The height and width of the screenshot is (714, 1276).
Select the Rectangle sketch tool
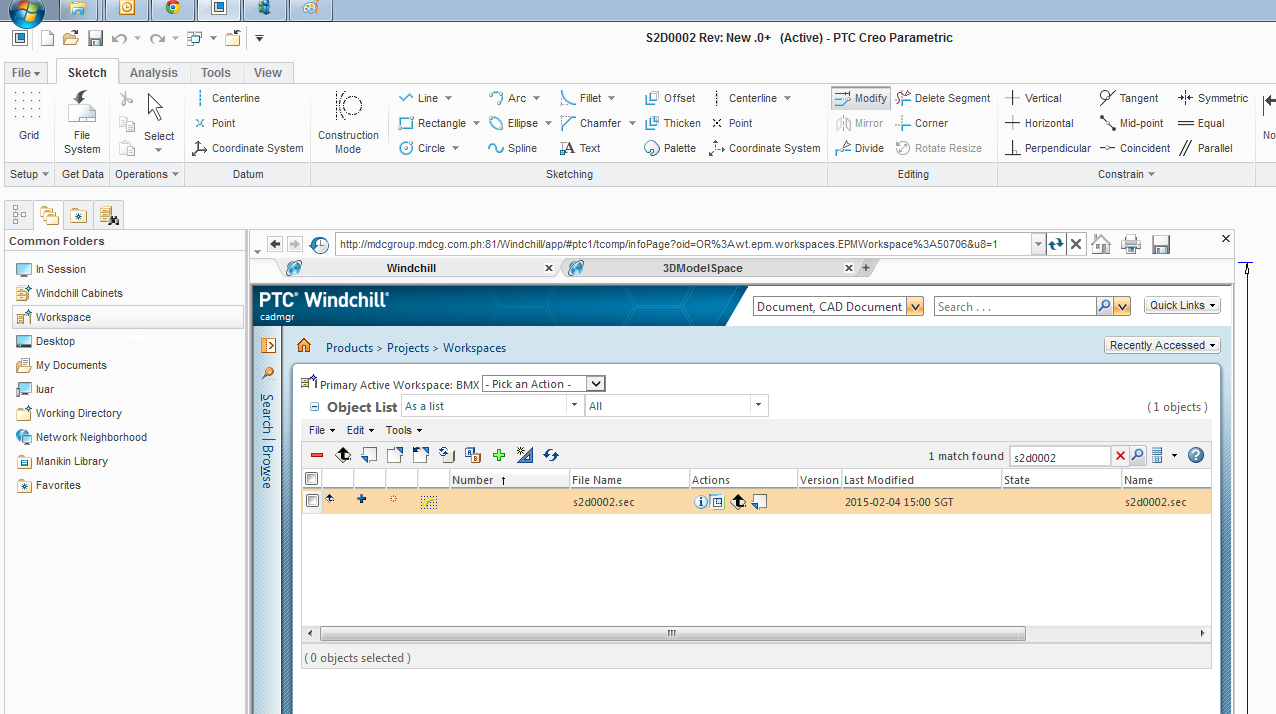pyautogui.click(x=432, y=123)
